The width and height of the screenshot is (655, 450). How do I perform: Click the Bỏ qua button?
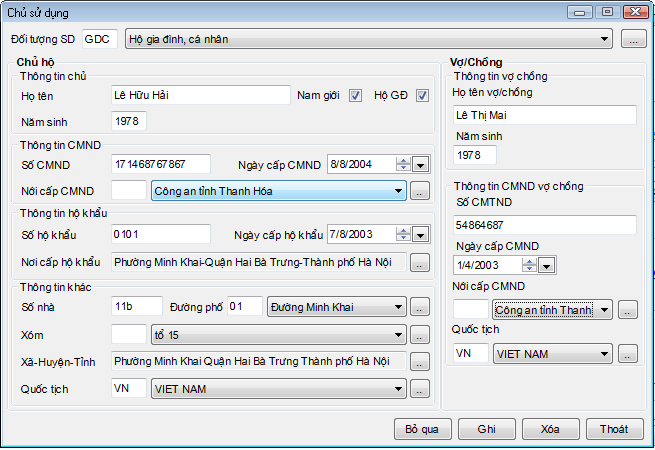[422, 428]
